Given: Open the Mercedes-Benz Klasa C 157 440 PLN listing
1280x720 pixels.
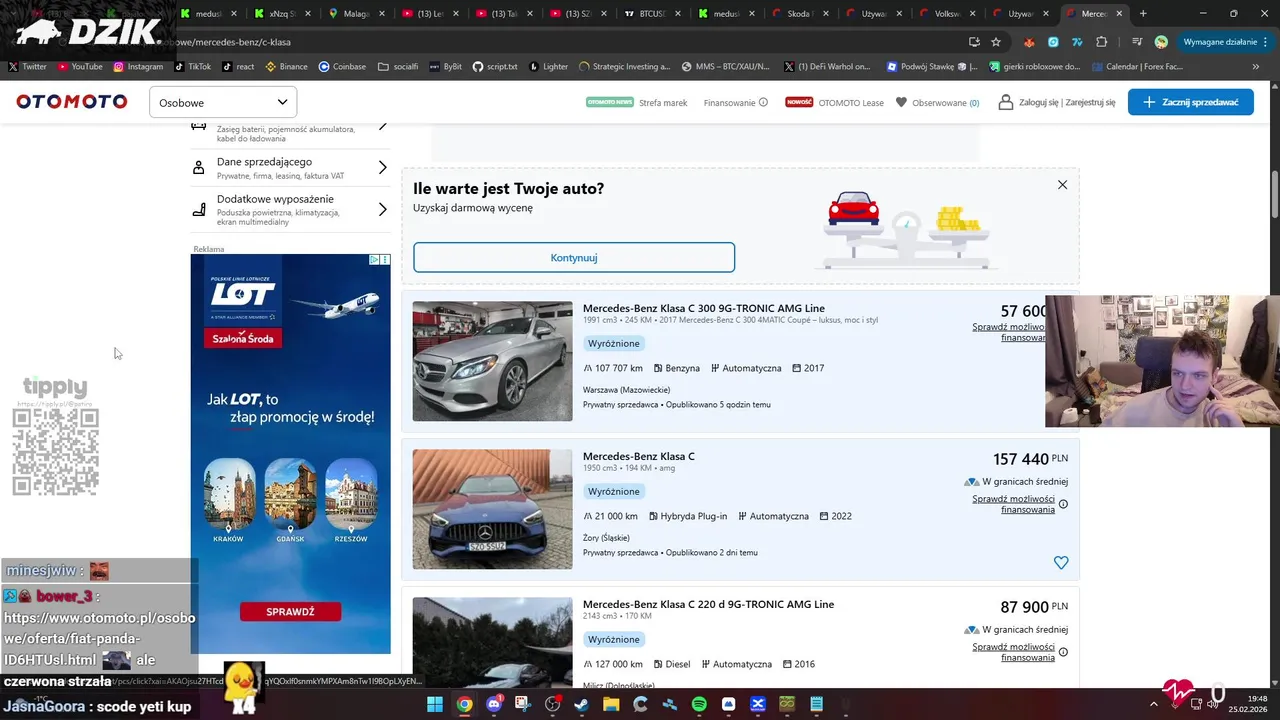Looking at the screenshot, I should click(x=639, y=456).
